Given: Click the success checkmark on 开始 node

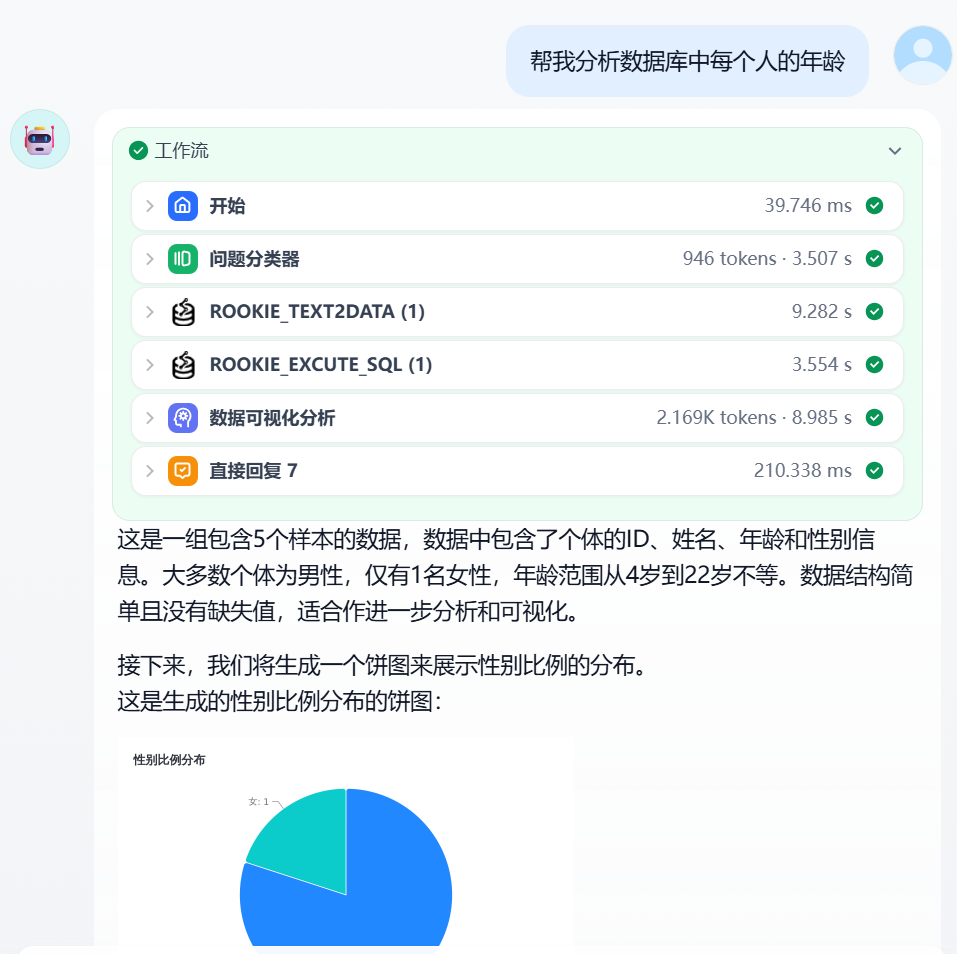Looking at the screenshot, I should pos(874,205).
